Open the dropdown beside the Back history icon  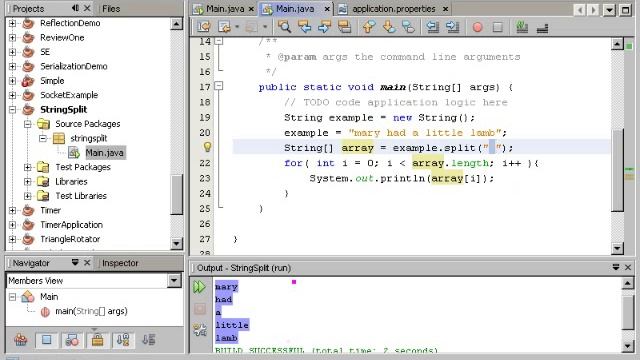(x=237, y=27)
